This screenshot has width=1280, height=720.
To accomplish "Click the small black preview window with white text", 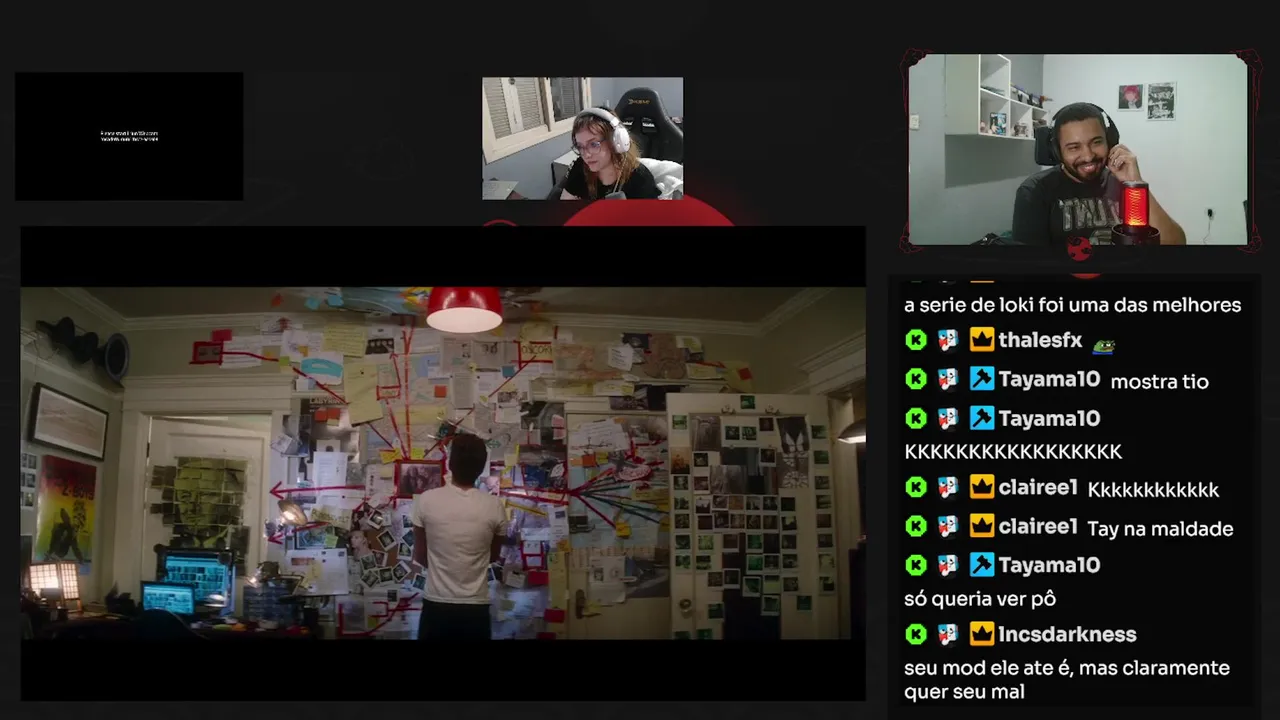I will 129,136.
